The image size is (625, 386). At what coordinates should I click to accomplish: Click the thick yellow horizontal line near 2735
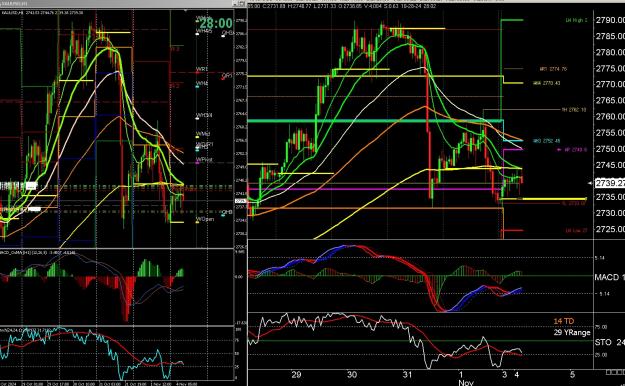(x=542, y=199)
